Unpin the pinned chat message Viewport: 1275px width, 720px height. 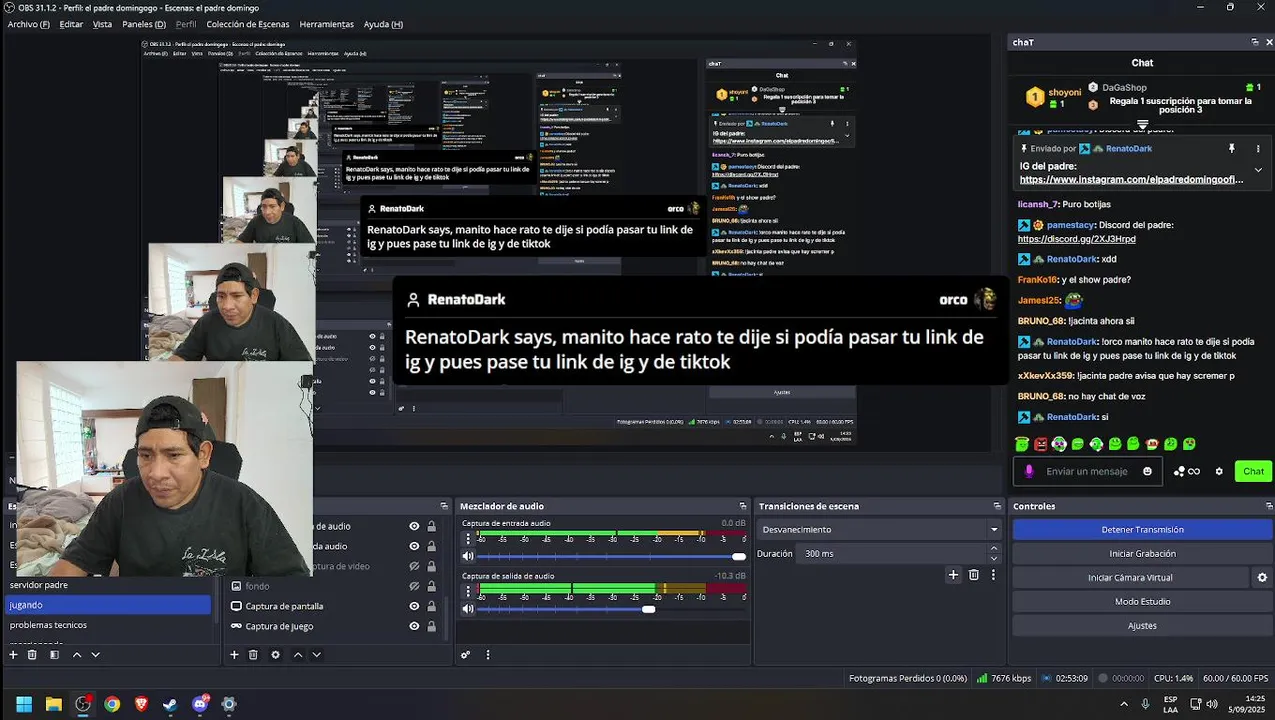pos(1232,149)
